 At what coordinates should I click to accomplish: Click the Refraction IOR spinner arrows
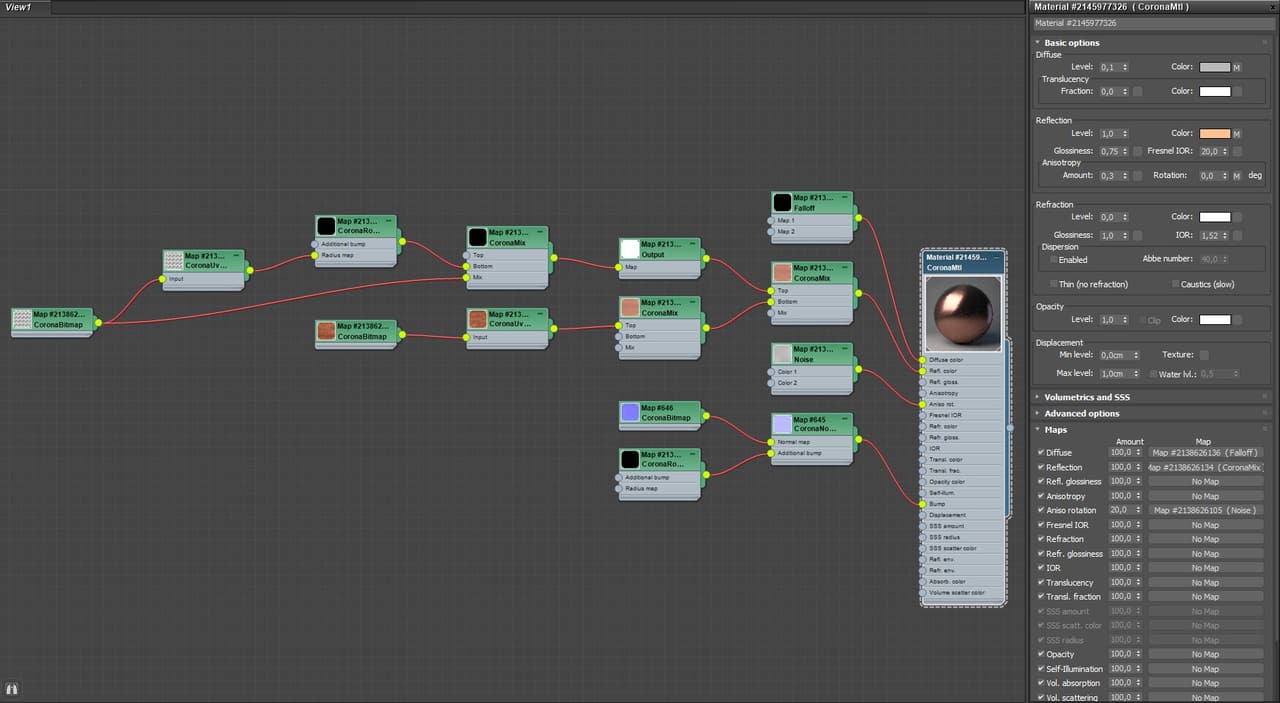pyautogui.click(x=1226, y=236)
